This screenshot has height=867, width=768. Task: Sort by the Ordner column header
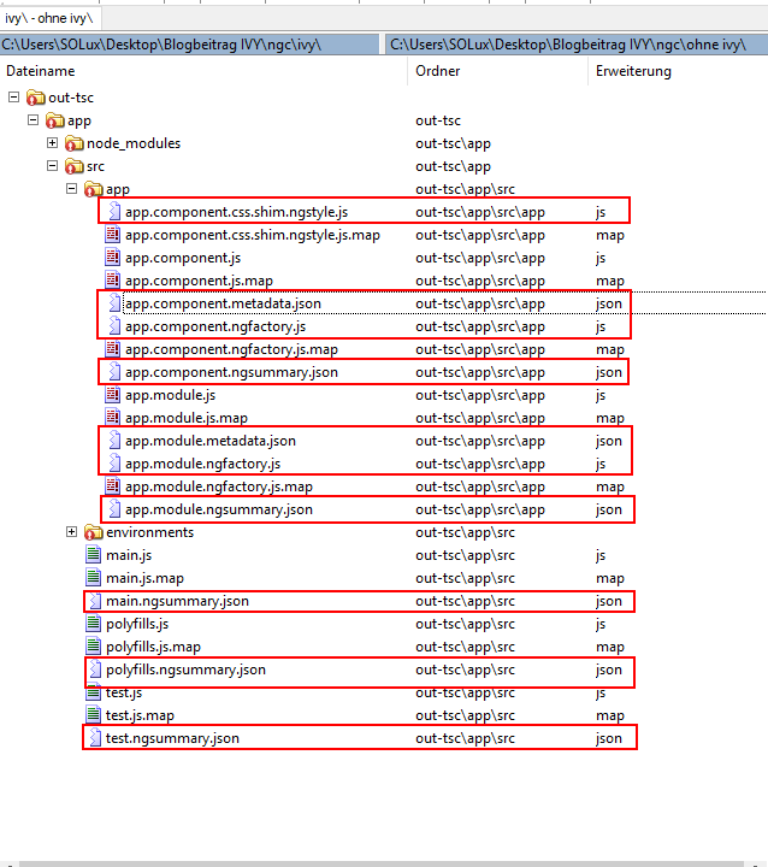point(498,71)
